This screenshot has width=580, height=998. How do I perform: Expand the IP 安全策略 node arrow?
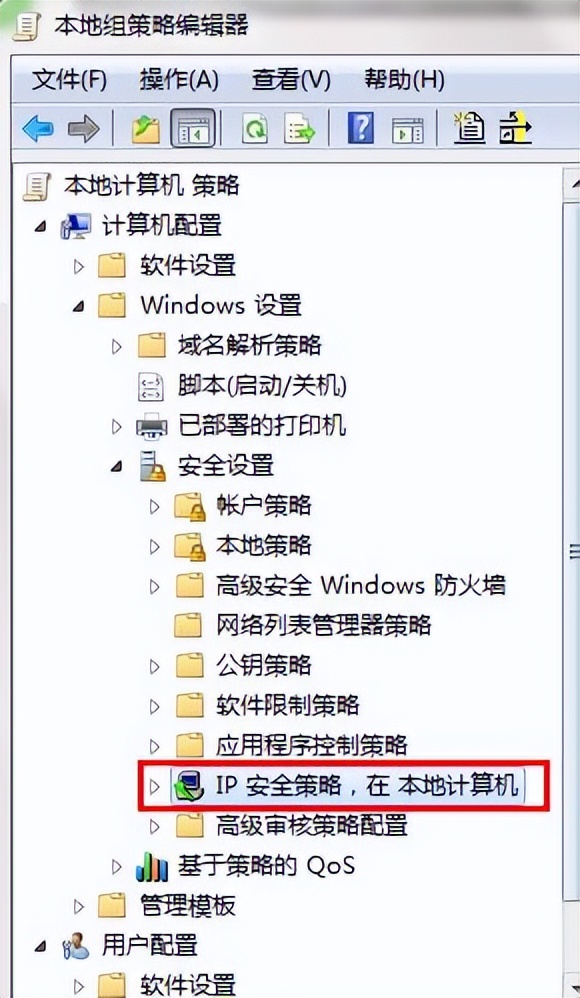tap(154, 787)
